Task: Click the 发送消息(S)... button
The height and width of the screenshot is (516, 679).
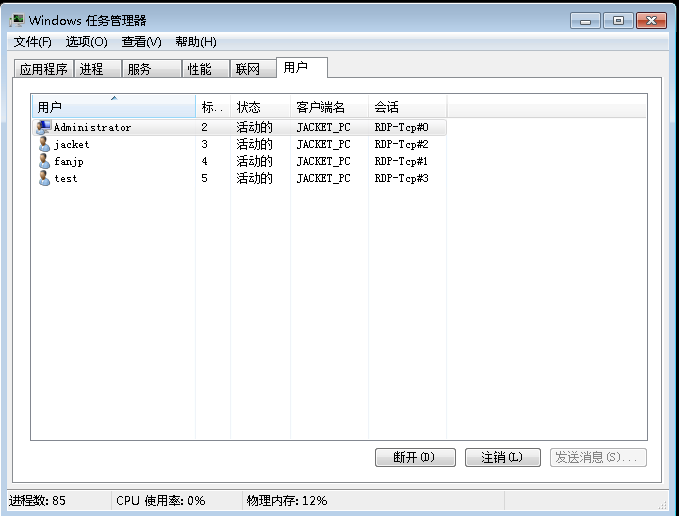Action: click(598, 457)
